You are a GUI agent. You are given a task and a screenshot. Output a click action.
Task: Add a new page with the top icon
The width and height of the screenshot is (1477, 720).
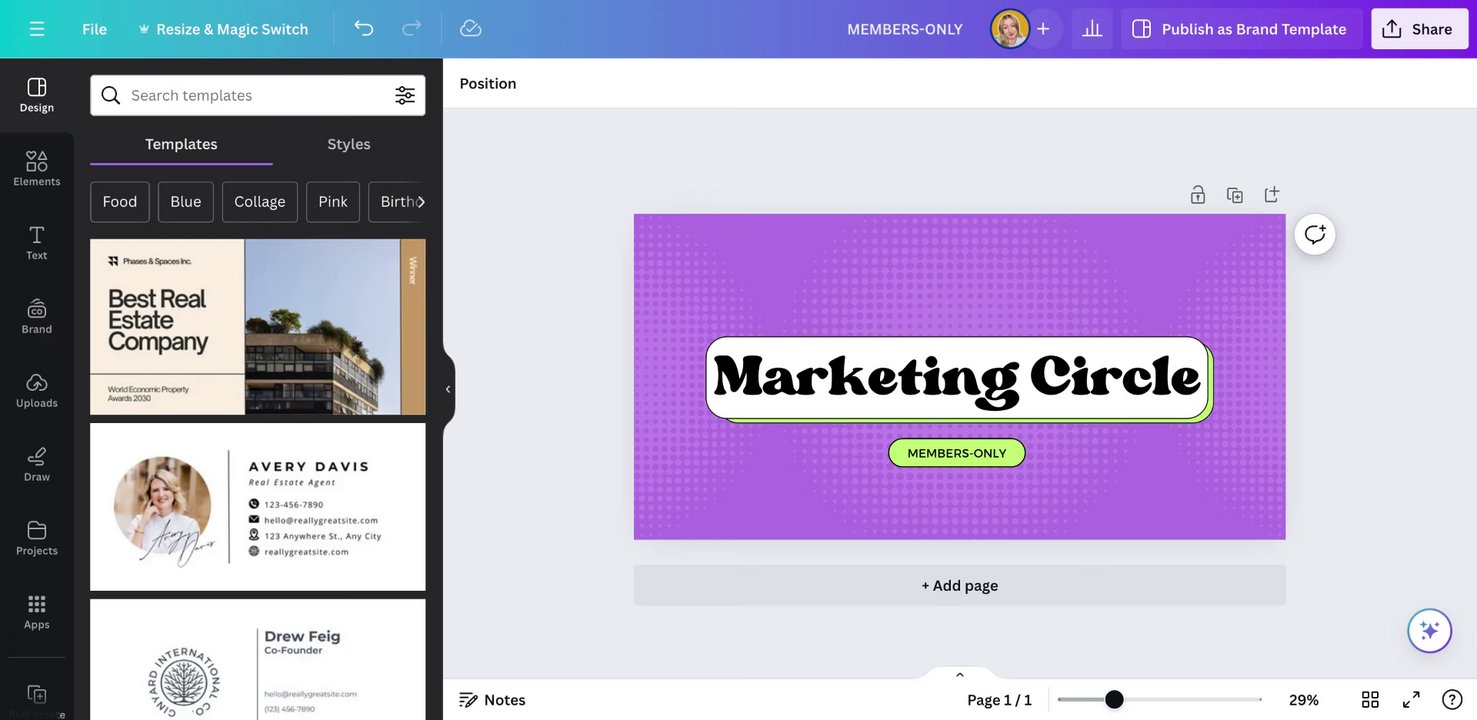tap(1272, 195)
